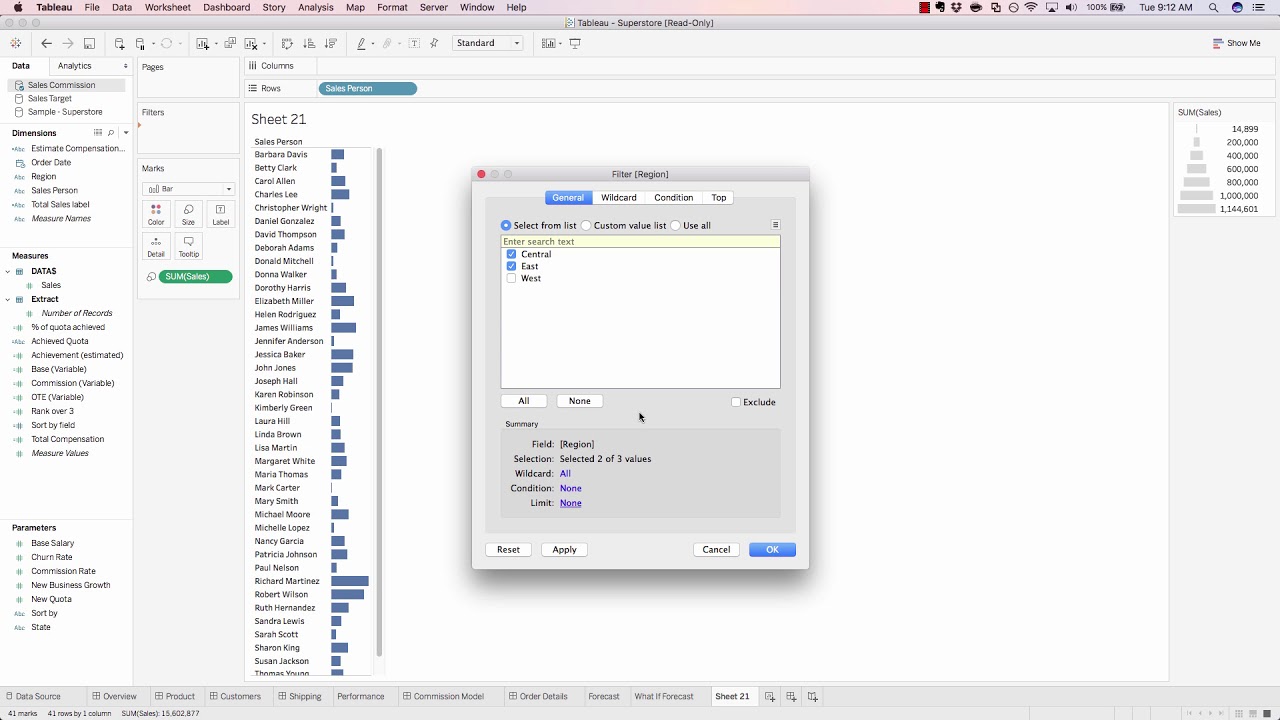This screenshot has width=1280, height=720.
Task: Open the Label marks card button
Action: tap(221, 215)
